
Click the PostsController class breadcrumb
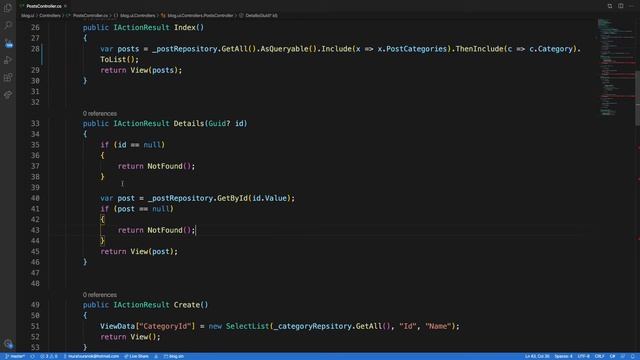tap(200, 16)
